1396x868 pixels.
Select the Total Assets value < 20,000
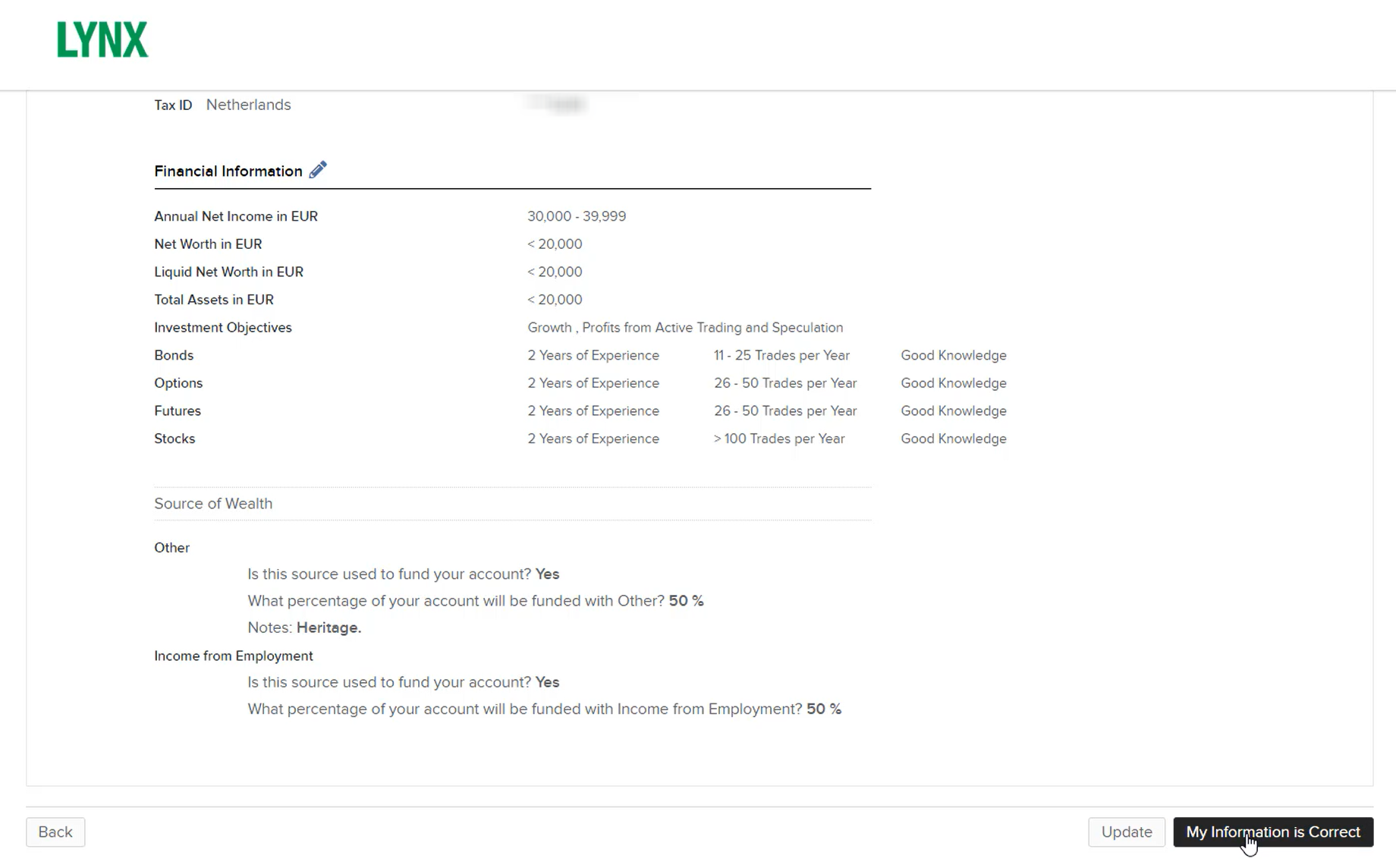click(x=555, y=300)
